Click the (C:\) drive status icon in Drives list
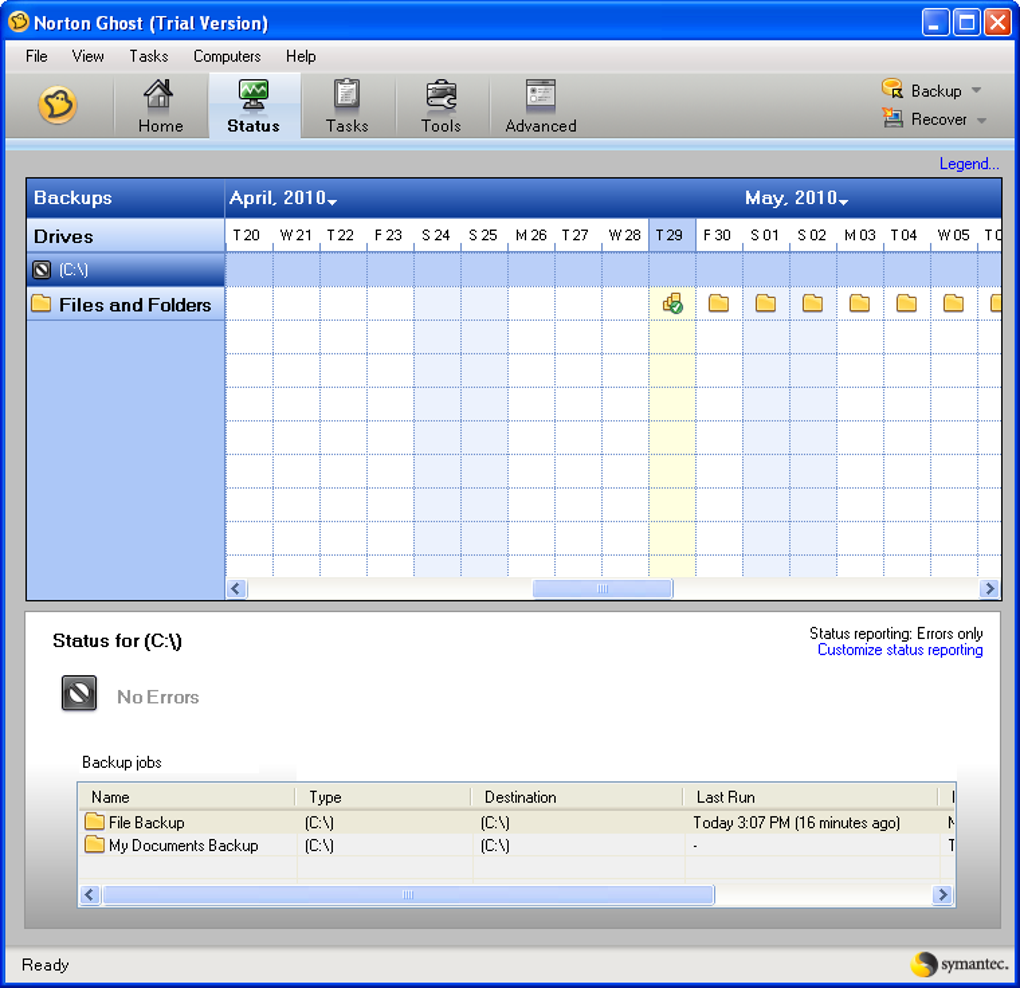 [42, 269]
